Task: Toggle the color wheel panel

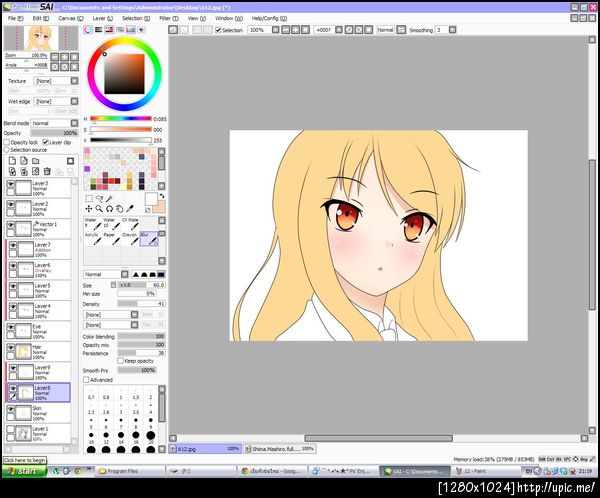Action: pos(88,29)
